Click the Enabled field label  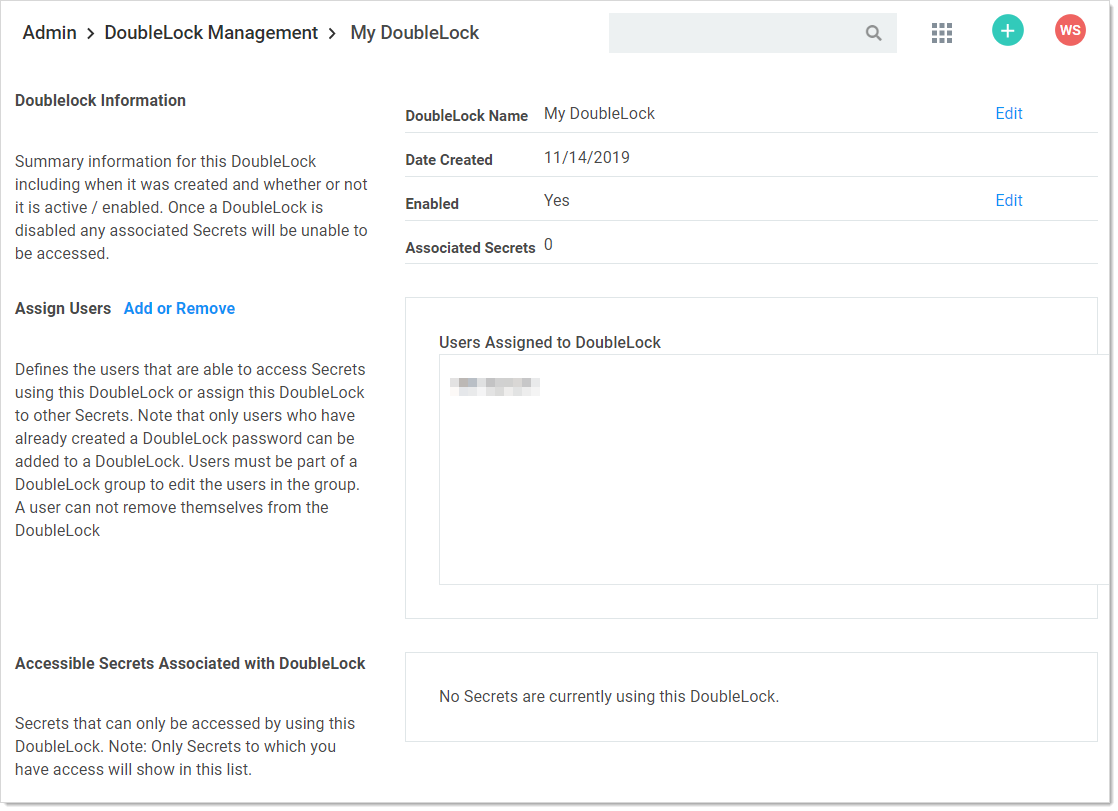[x=431, y=203]
